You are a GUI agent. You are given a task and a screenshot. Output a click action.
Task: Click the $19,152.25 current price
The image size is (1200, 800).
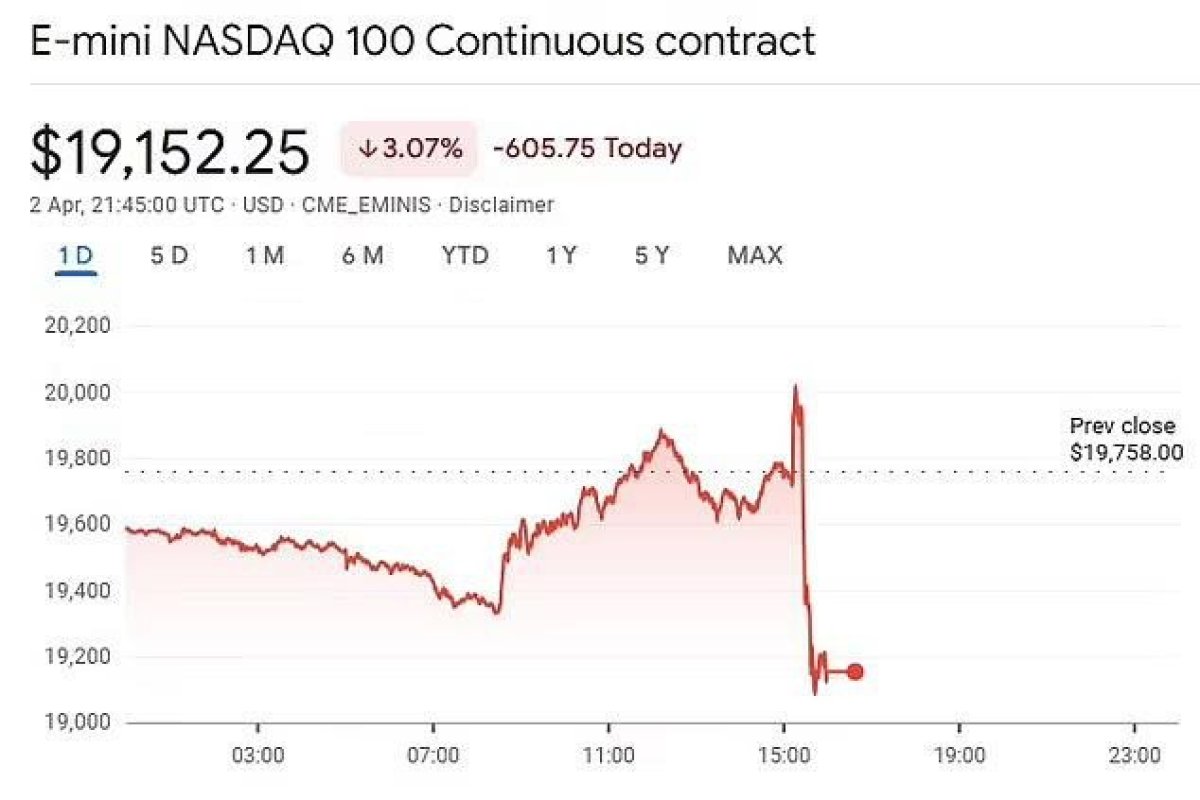[x=169, y=152]
